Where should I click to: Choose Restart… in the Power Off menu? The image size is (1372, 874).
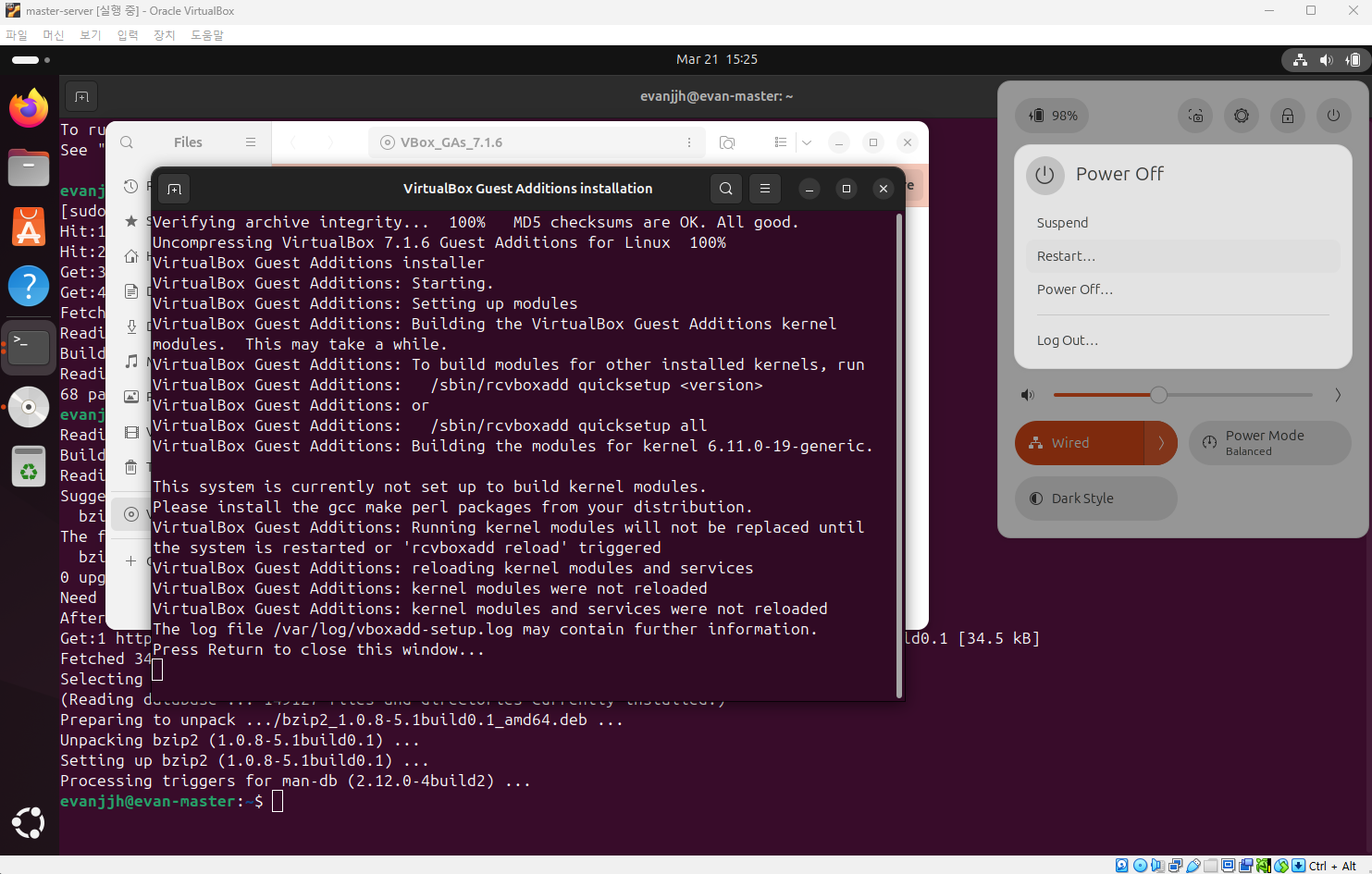tap(1182, 256)
